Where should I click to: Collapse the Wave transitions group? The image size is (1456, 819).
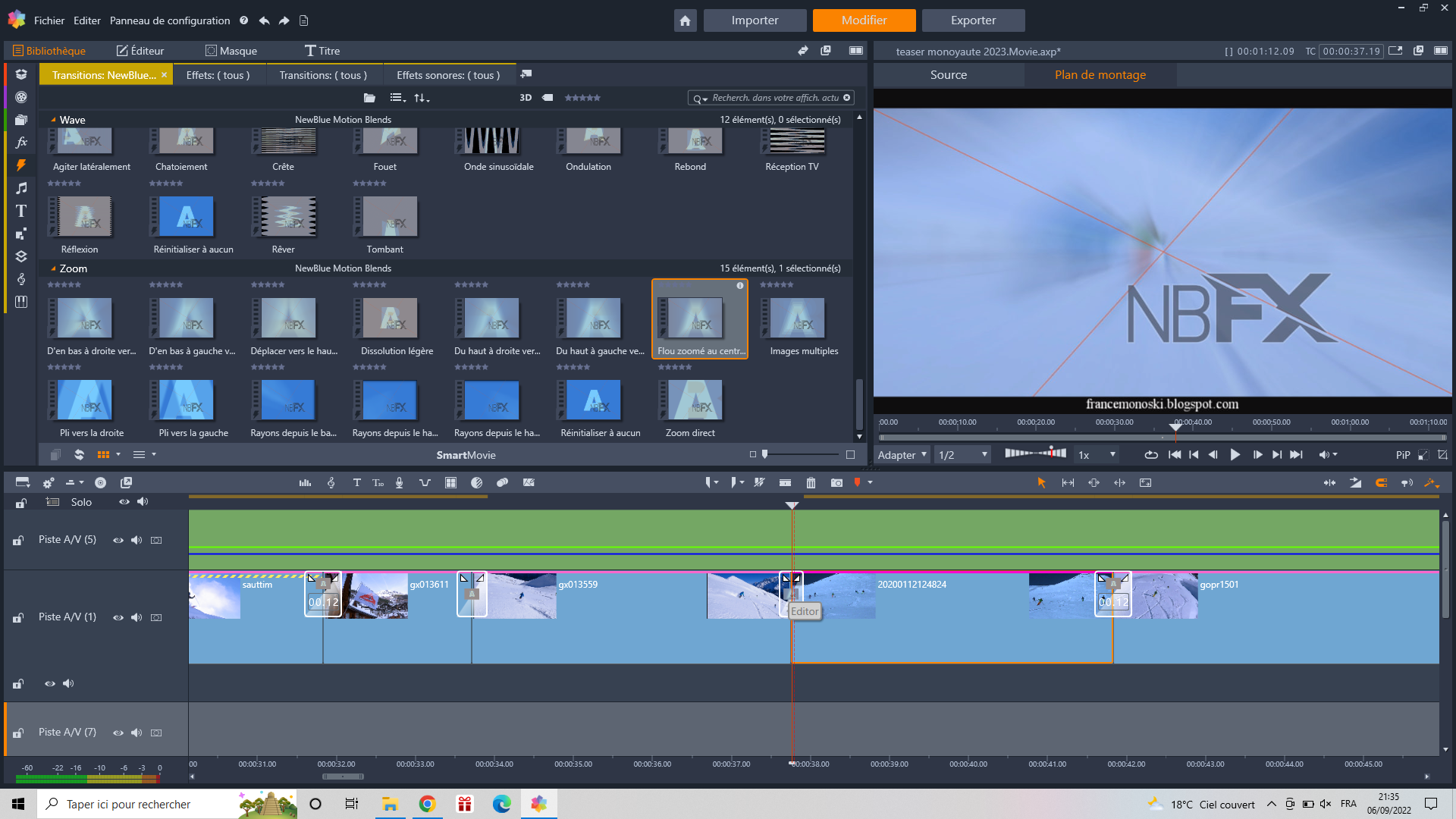coord(53,120)
